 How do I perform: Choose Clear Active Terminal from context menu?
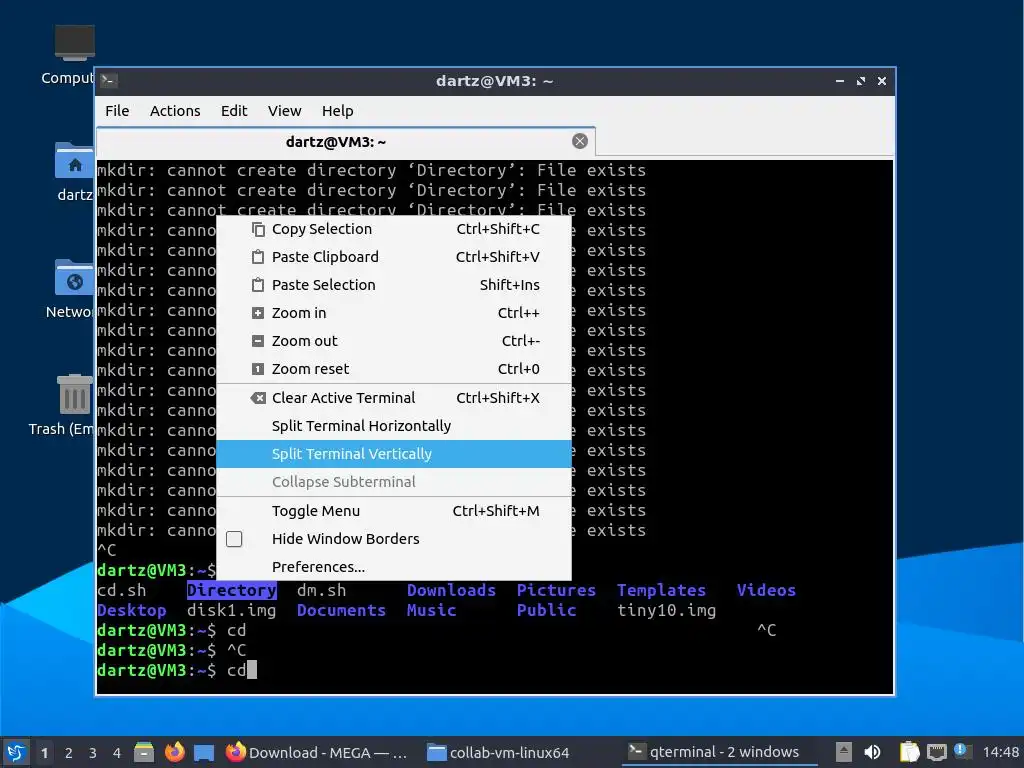click(394, 398)
